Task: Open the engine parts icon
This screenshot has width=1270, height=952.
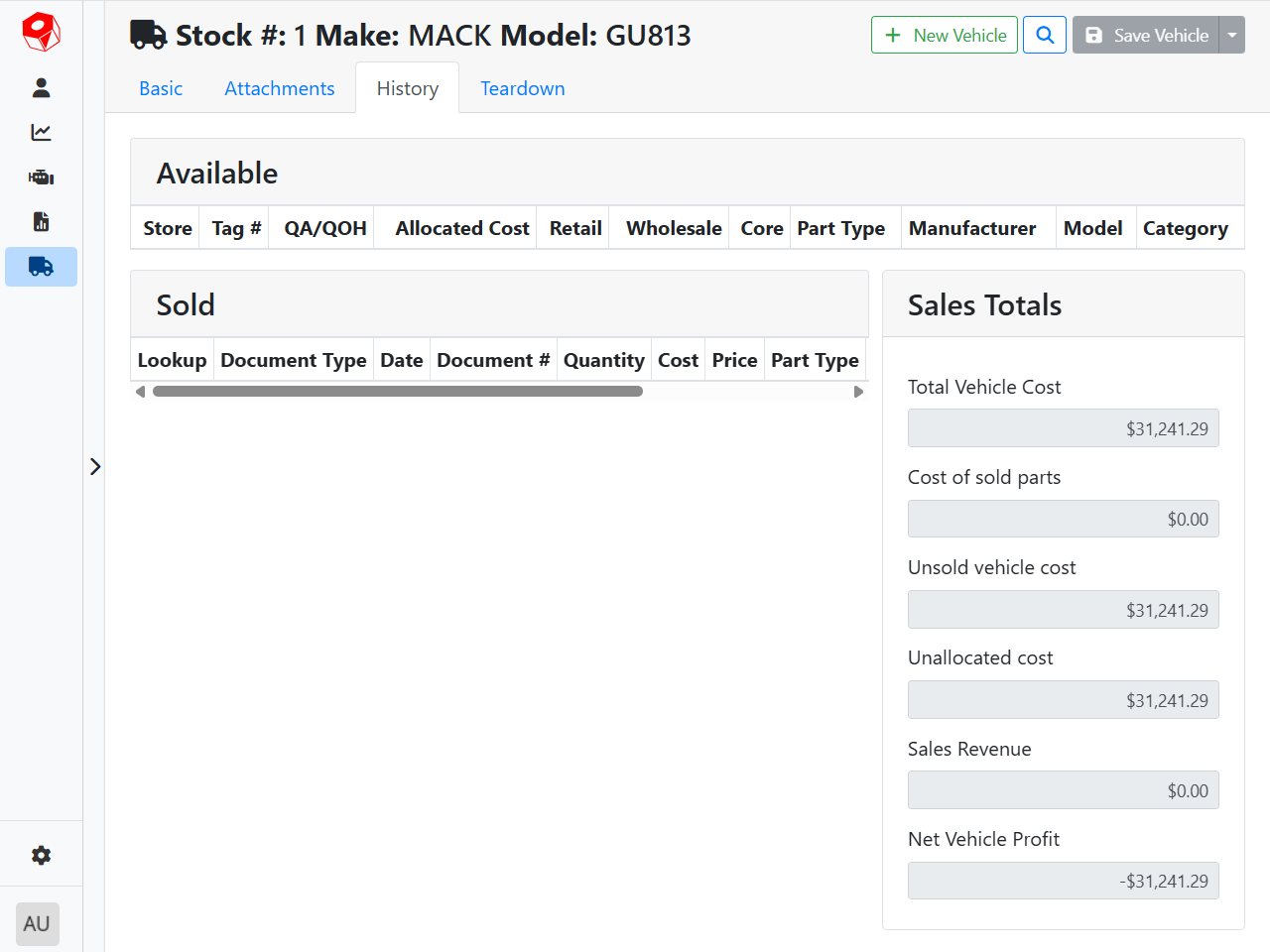Action: (x=41, y=178)
